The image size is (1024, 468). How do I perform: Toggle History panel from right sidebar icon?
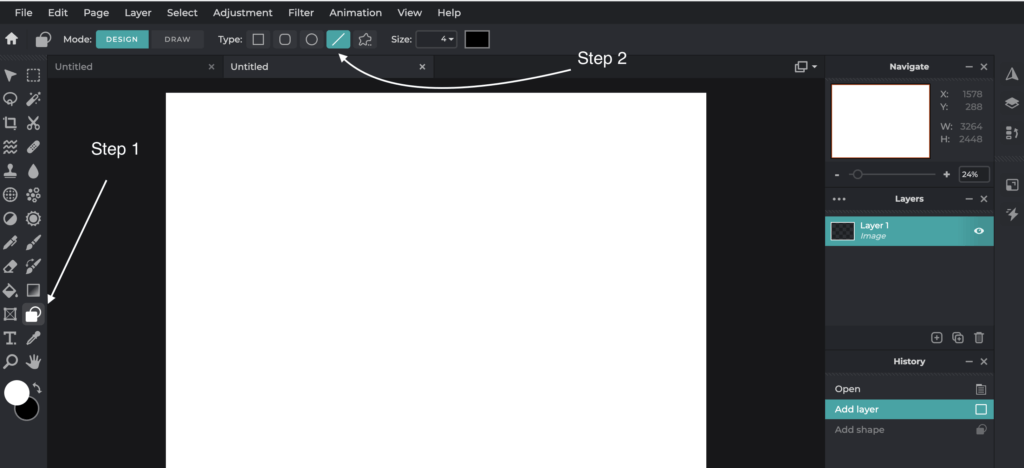click(x=1012, y=133)
